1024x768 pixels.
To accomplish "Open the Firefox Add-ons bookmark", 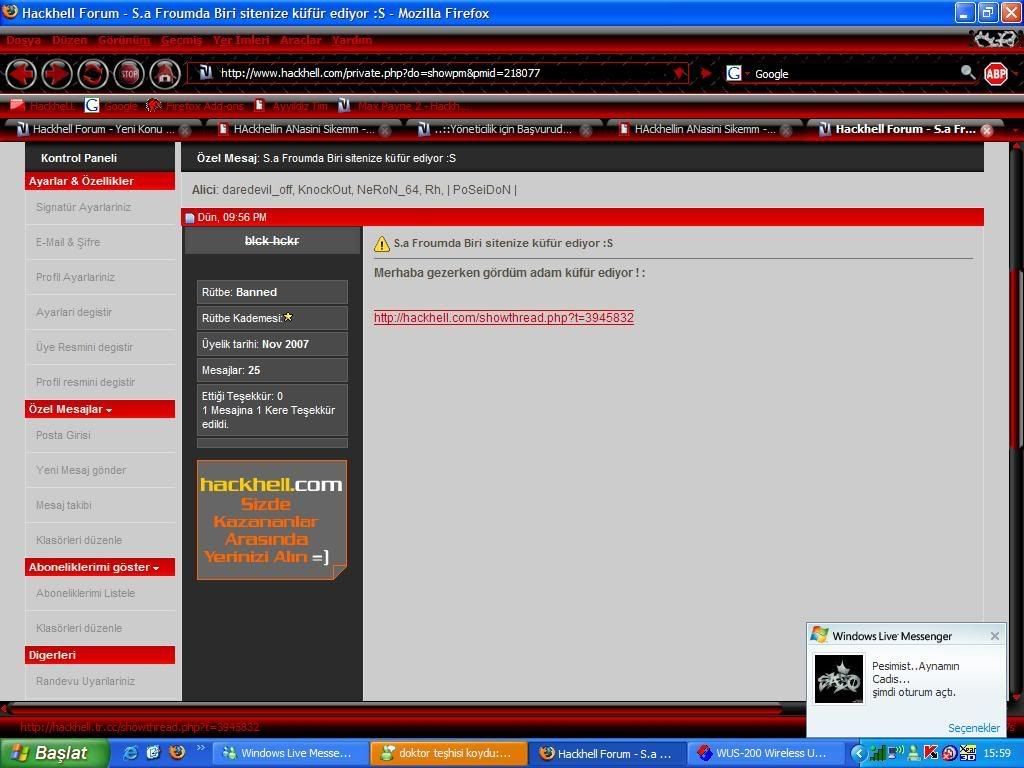I will pos(195,106).
